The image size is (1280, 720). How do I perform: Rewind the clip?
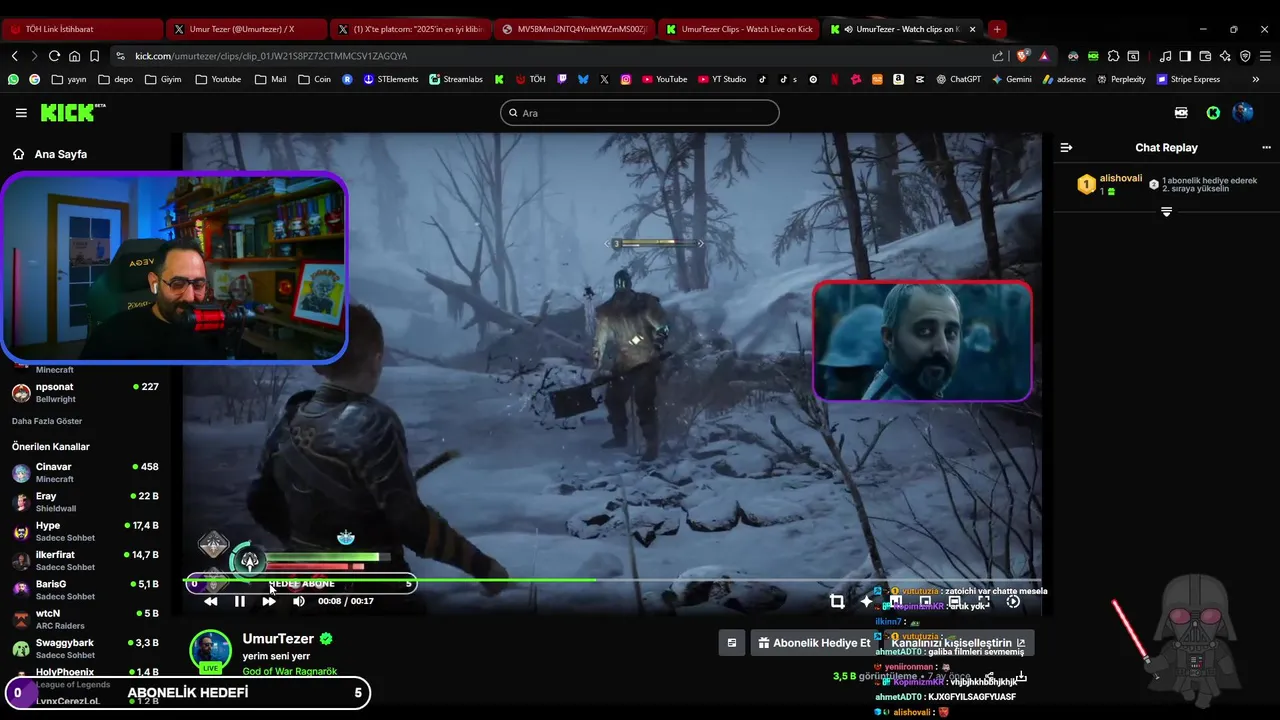click(210, 601)
